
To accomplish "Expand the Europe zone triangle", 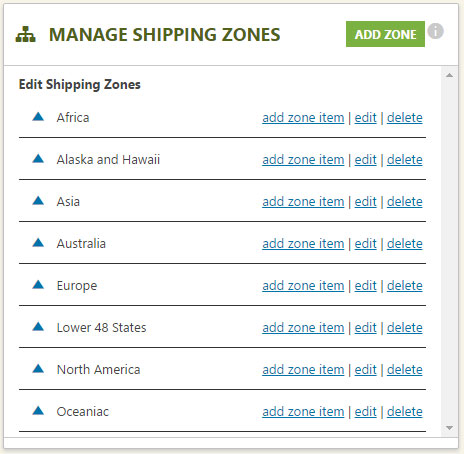I will (38, 284).
